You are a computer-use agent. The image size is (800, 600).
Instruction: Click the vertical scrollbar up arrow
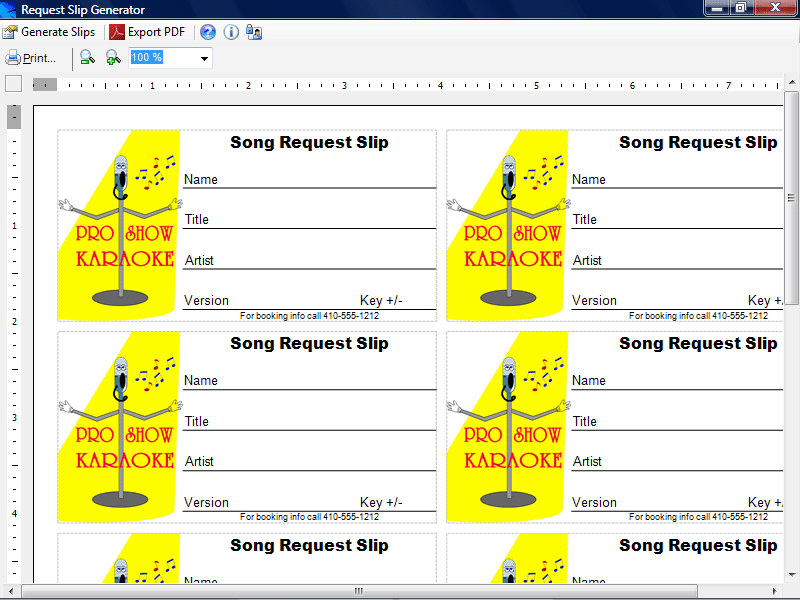(791, 82)
